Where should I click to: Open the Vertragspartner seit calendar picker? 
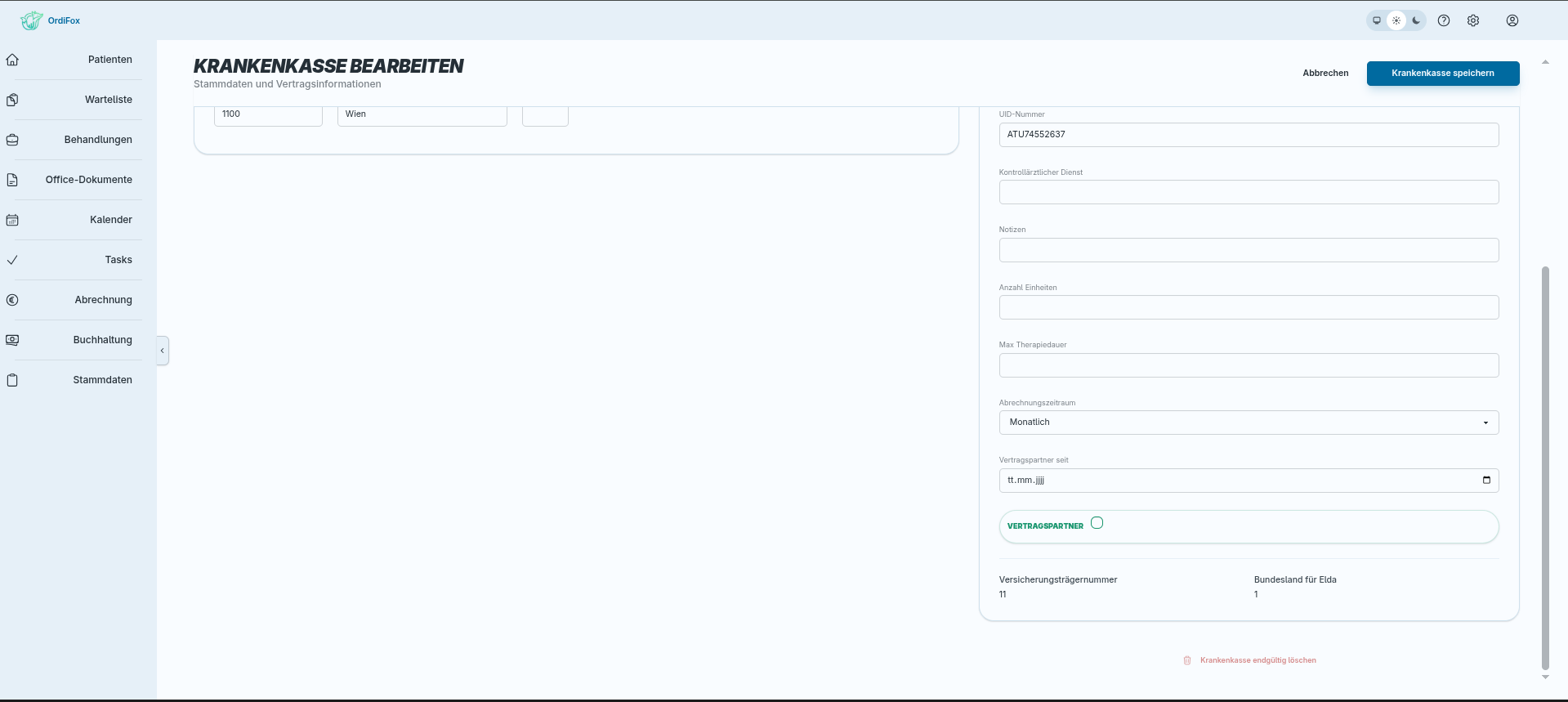point(1486,480)
